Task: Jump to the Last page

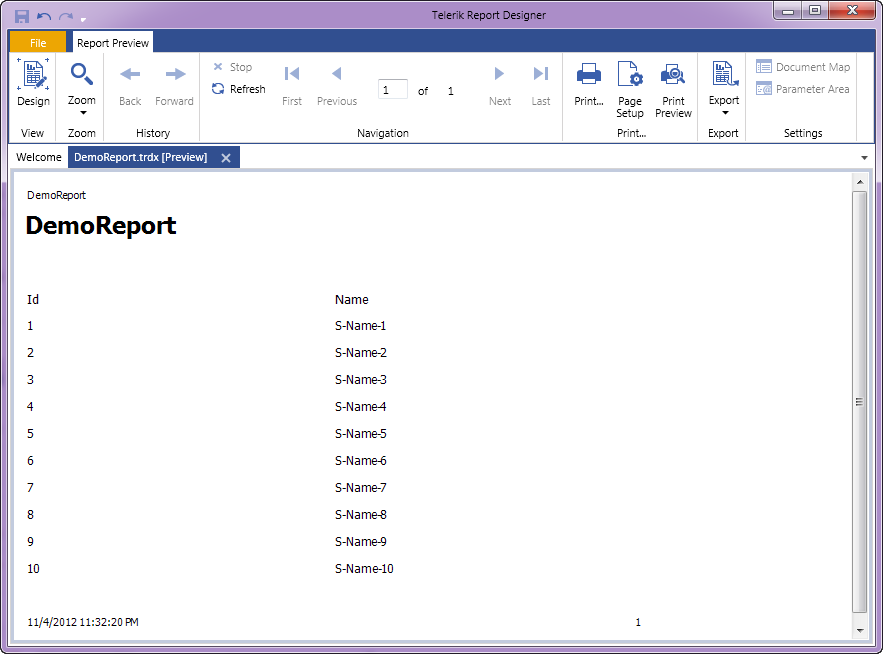Action: tap(541, 84)
